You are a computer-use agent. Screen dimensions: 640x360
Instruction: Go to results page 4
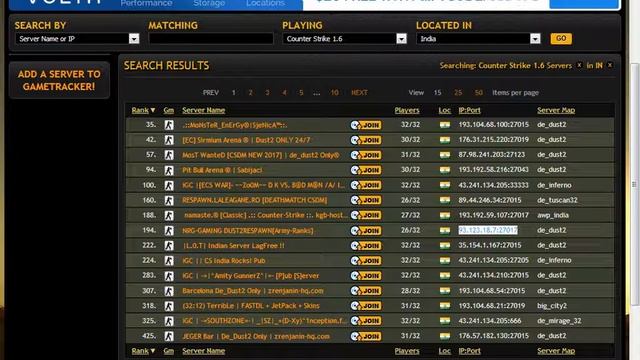(284, 93)
